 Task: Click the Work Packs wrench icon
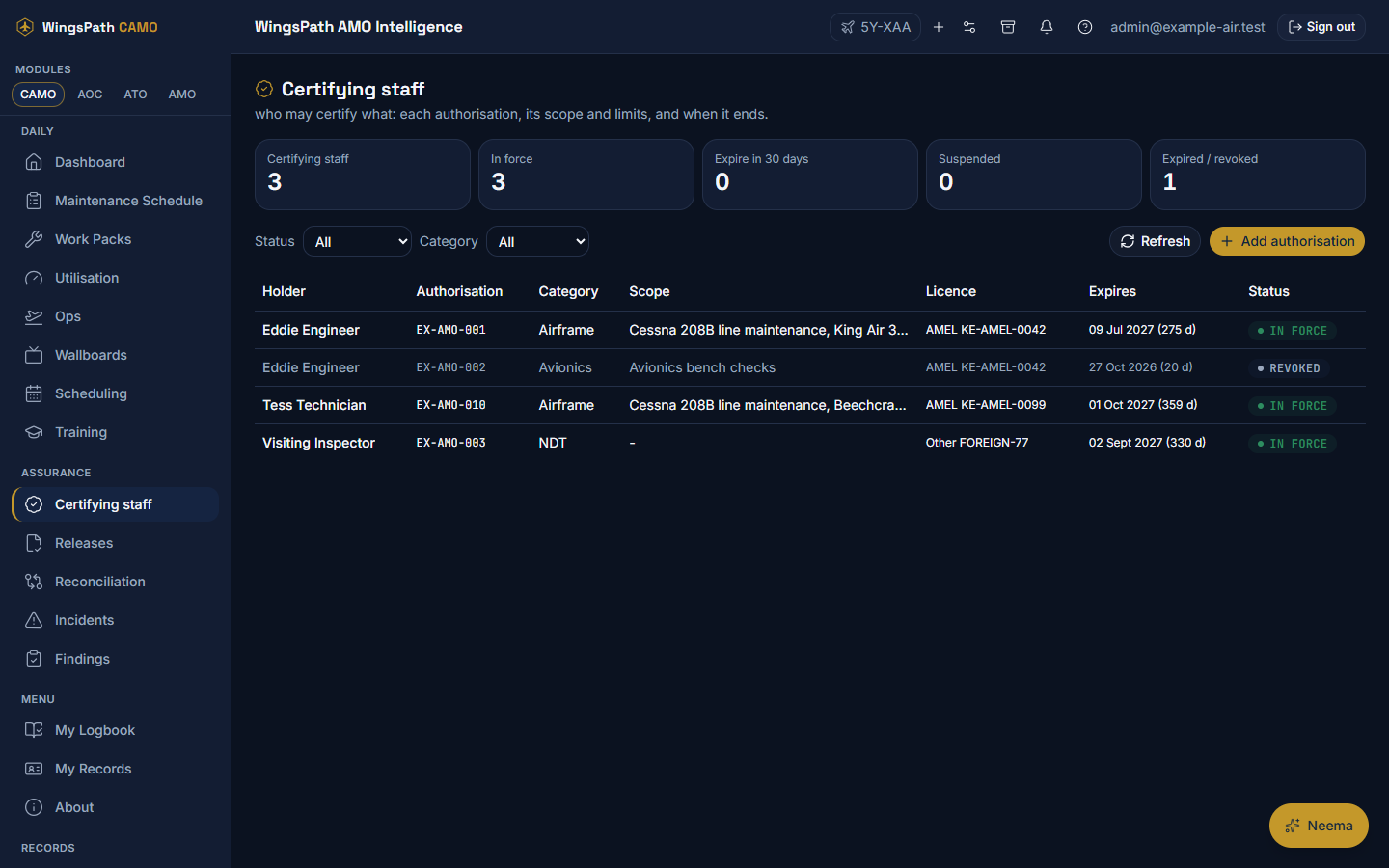(34, 239)
